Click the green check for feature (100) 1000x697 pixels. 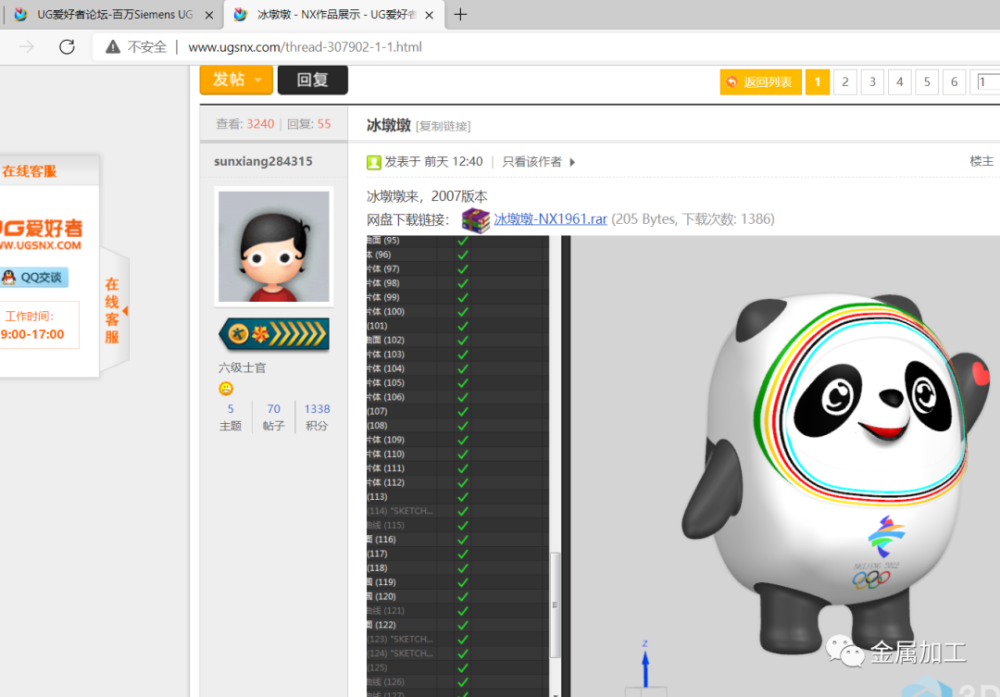click(463, 312)
